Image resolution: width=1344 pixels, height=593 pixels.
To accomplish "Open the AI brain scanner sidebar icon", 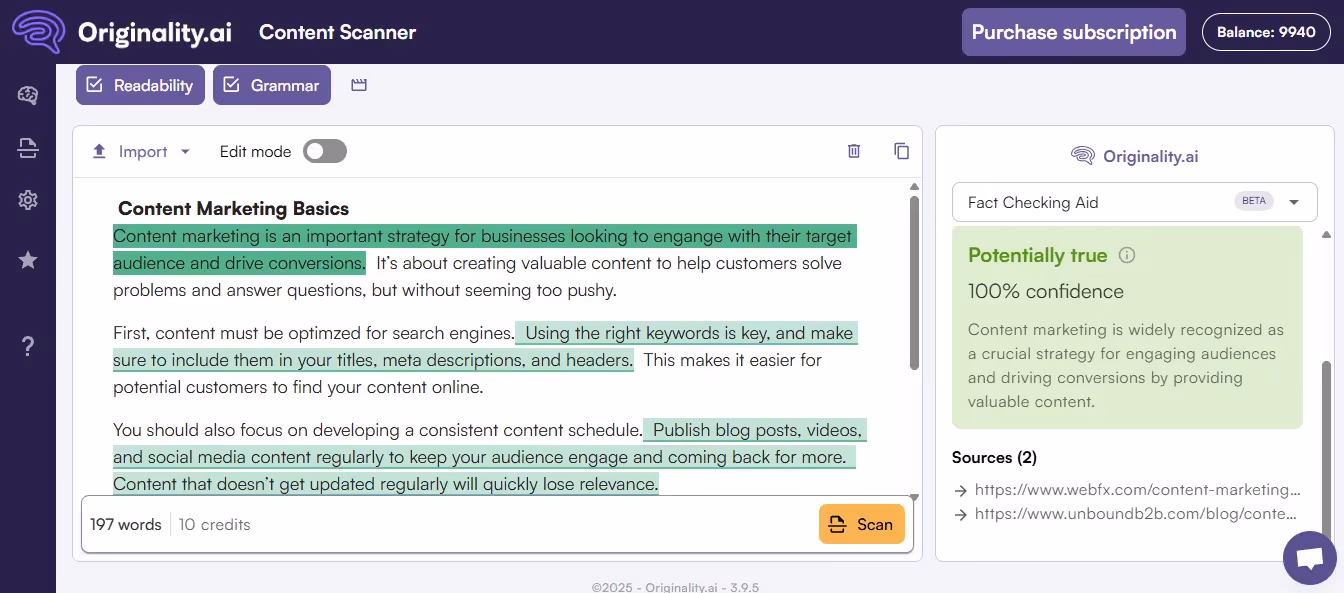I will pyautogui.click(x=28, y=95).
